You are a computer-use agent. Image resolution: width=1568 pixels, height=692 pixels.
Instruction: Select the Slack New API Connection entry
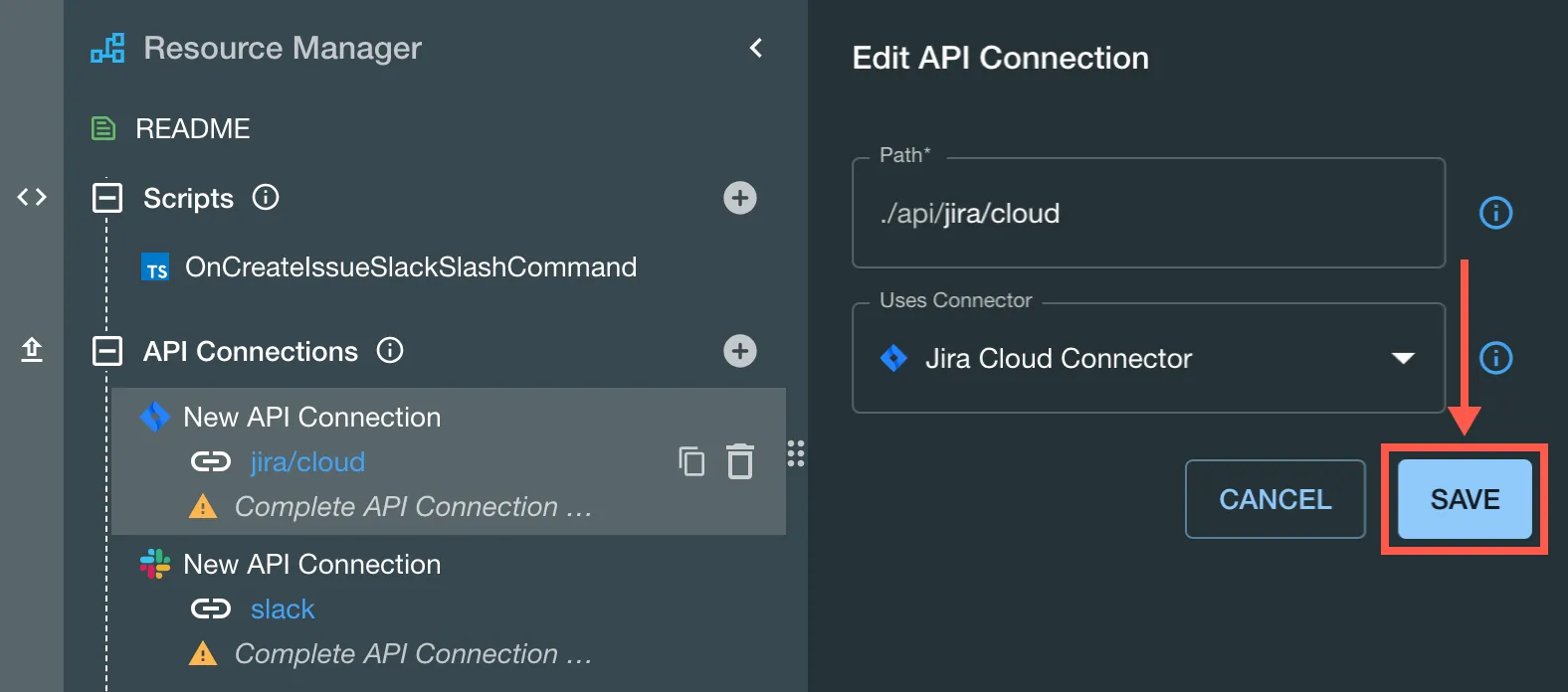[312, 564]
